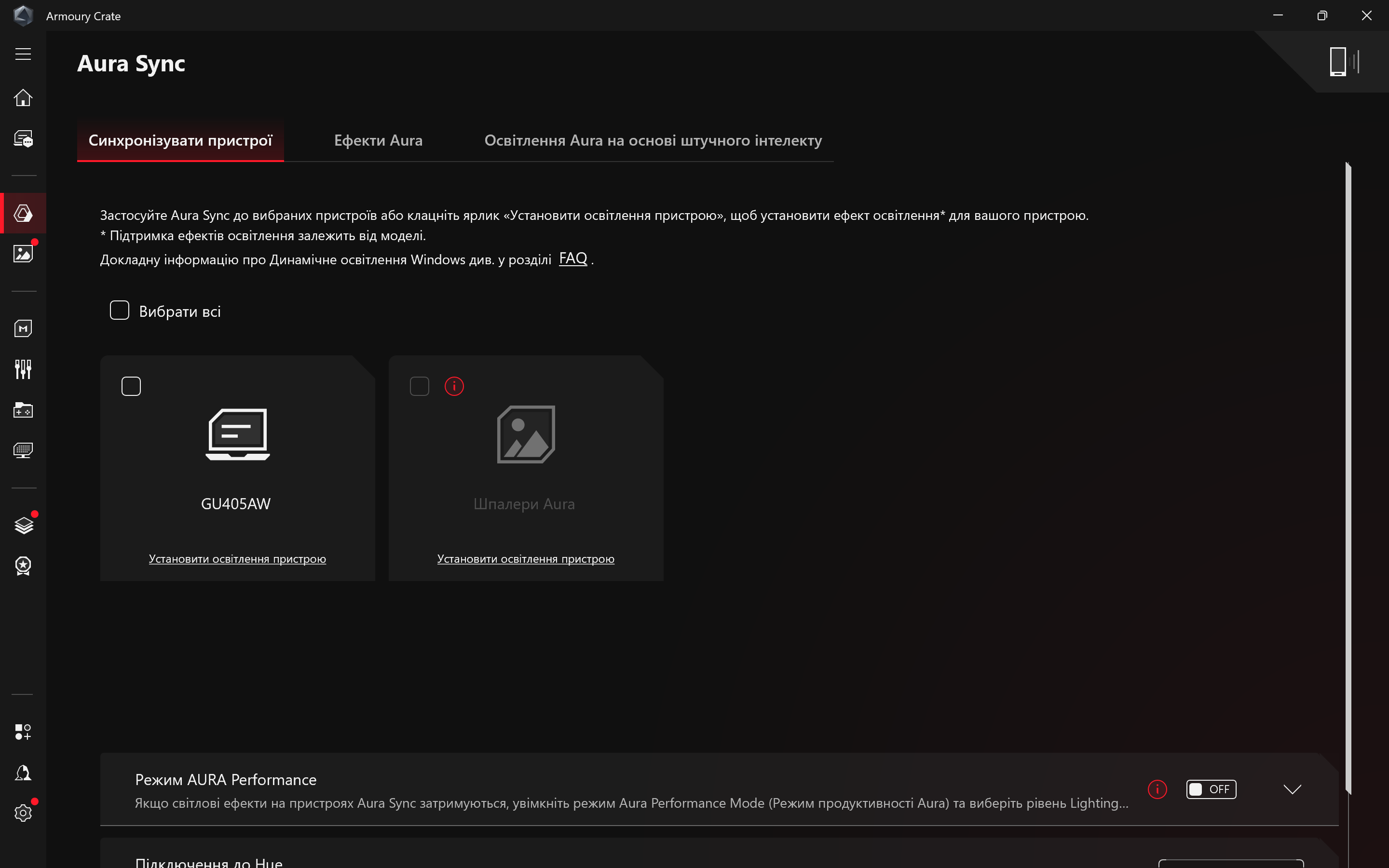The width and height of the screenshot is (1389, 868).
Task: Open Освітлення Aura на основі штучного інтелекту tab
Action: point(653,141)
